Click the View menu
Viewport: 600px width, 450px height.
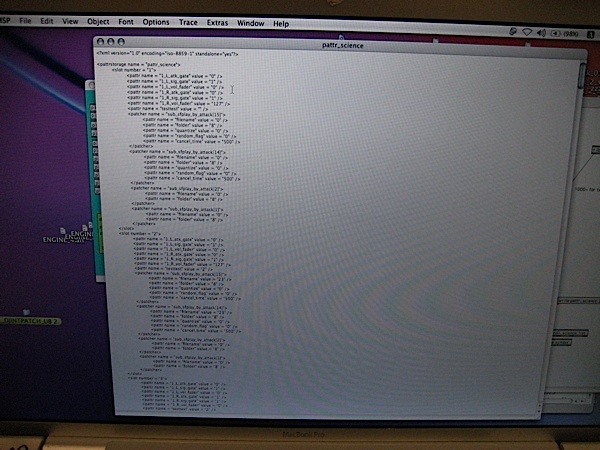pyautogui.click(x=70, y=22)
